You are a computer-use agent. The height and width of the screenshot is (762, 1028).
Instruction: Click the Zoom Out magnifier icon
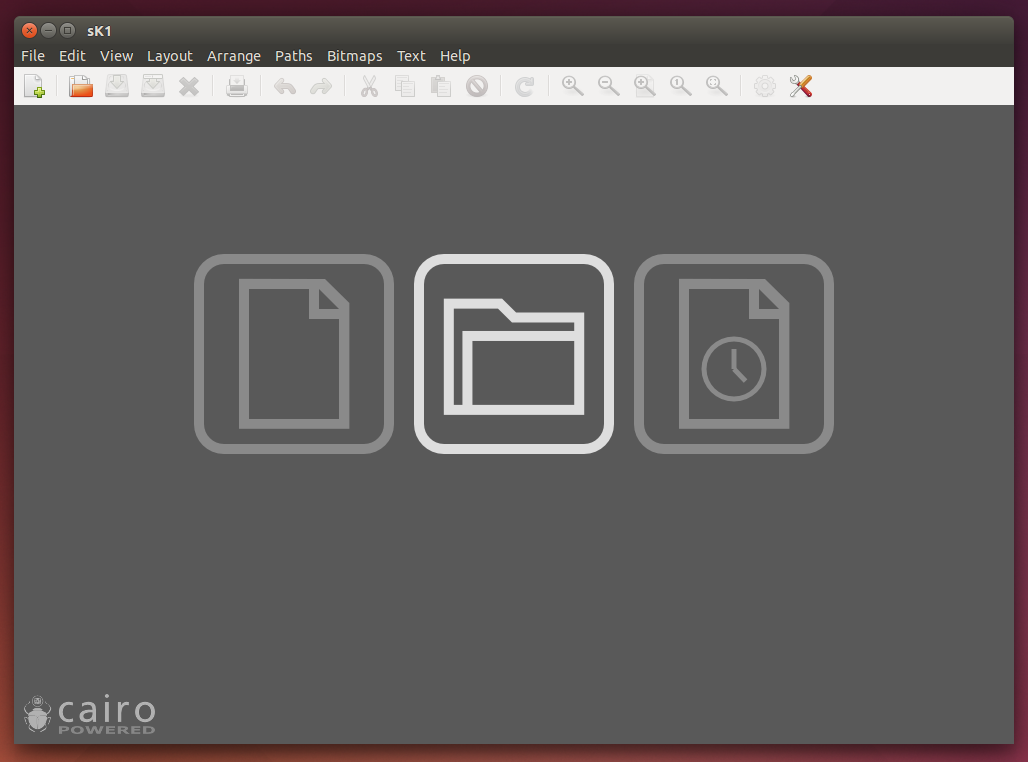point(608,86)
